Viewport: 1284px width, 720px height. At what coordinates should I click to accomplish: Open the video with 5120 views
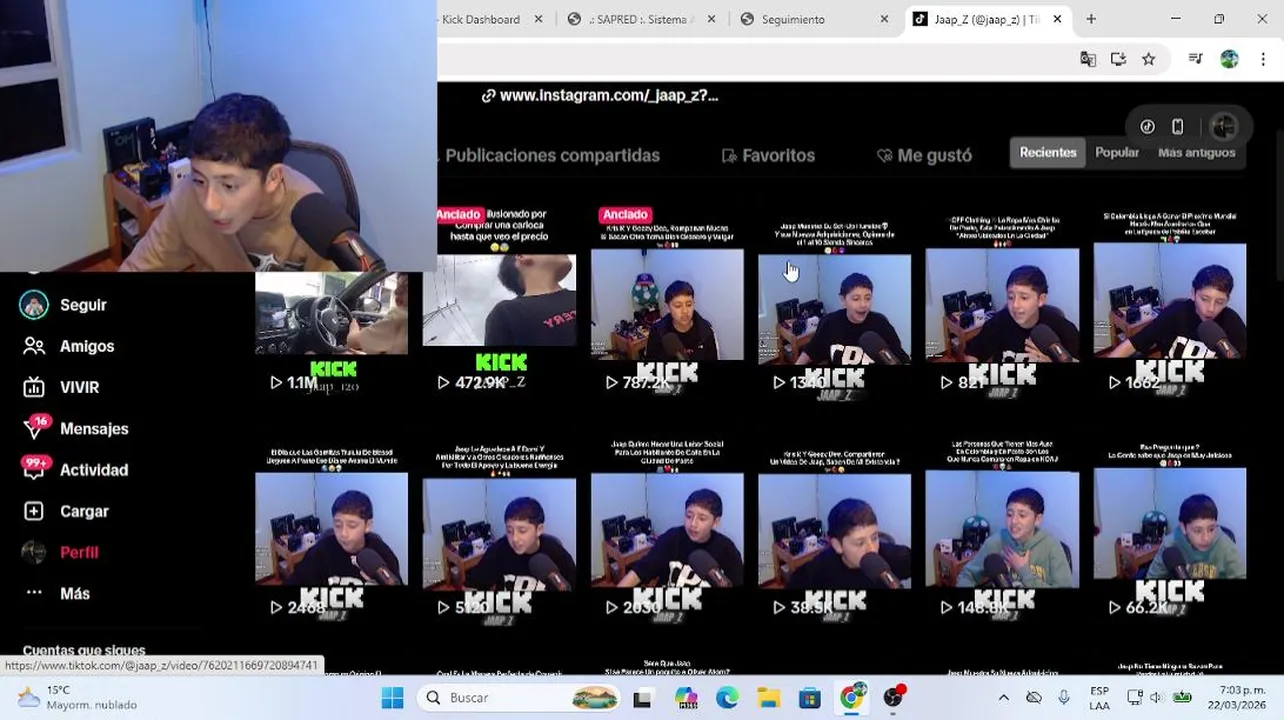[499, 530]
